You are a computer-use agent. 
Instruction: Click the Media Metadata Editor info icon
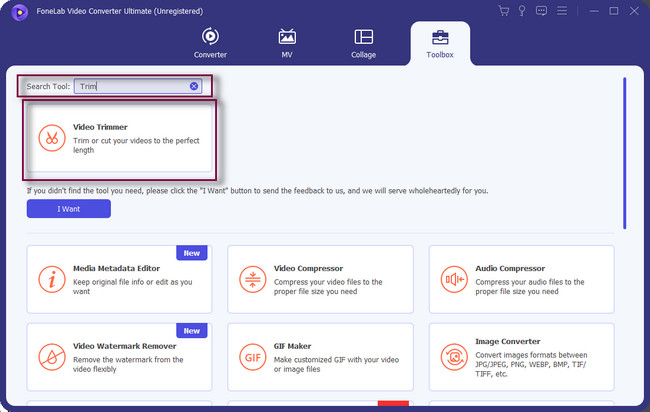tap(52, 279)
